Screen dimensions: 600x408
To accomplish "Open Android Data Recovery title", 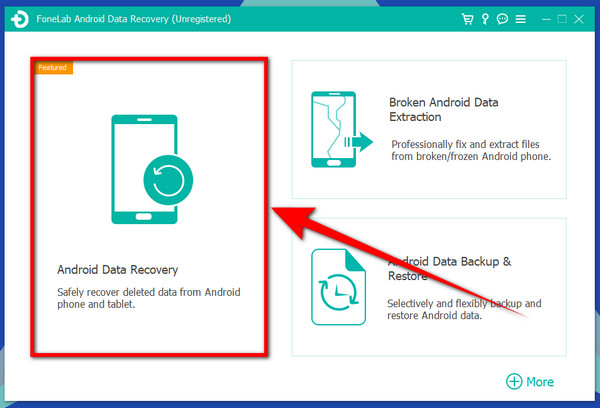I will [x=117, y=270].
